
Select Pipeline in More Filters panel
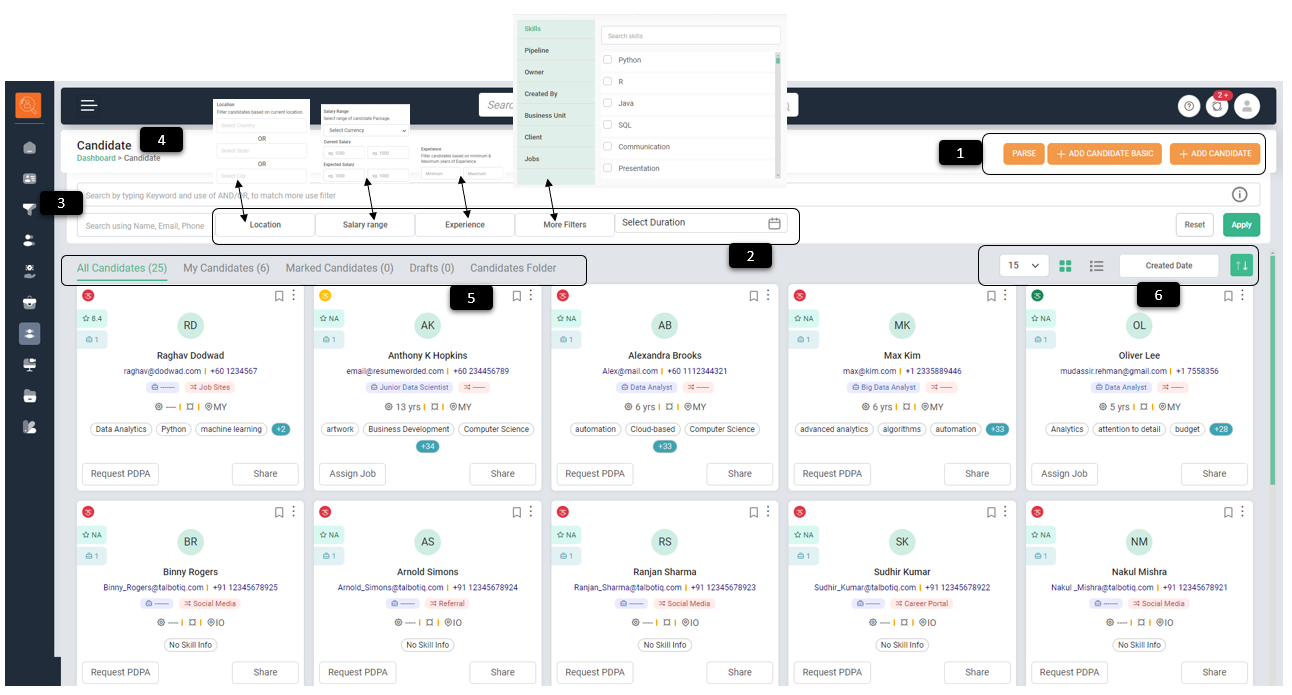click(x=537, y=50)
